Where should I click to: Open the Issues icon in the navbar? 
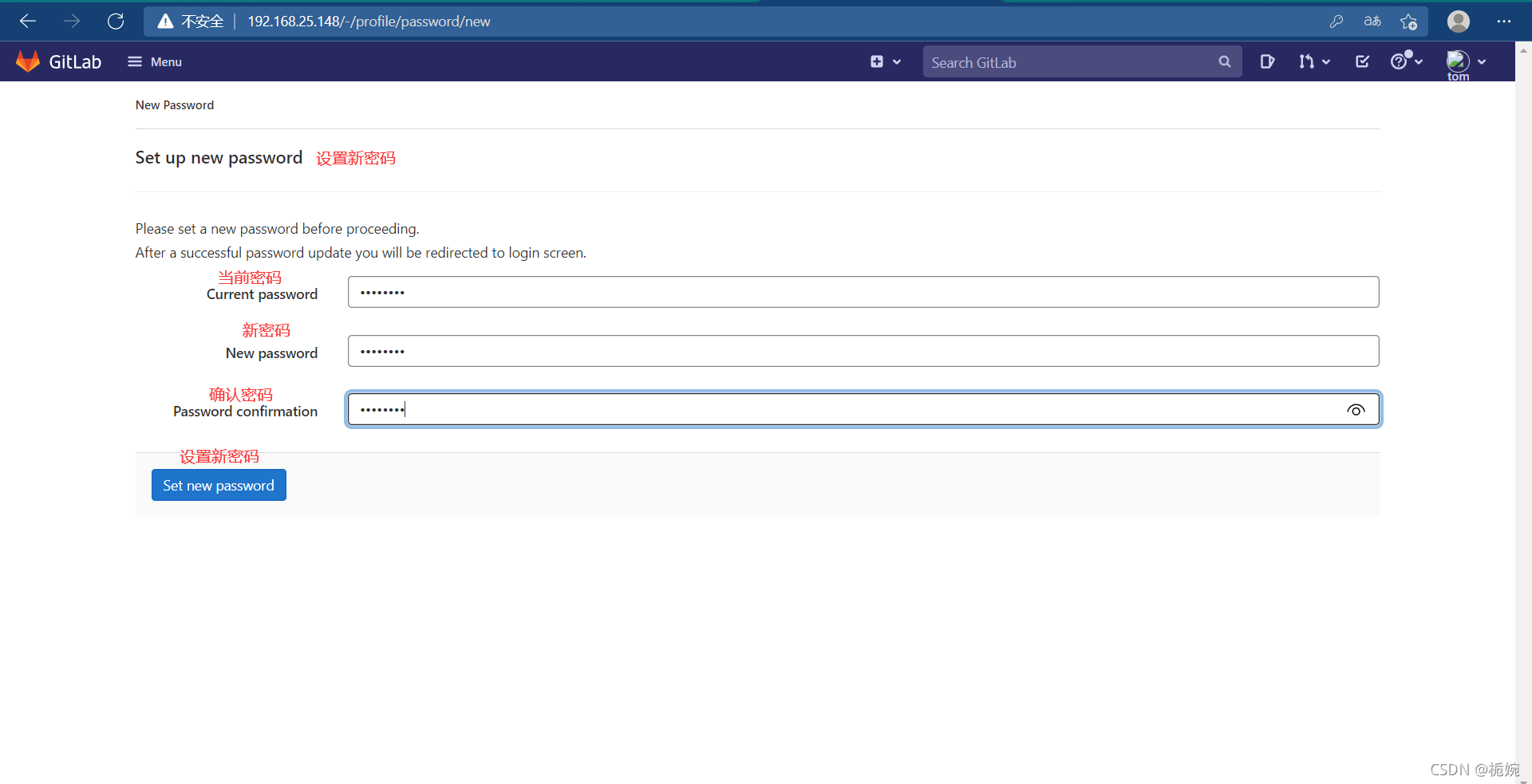(1267, 61)
